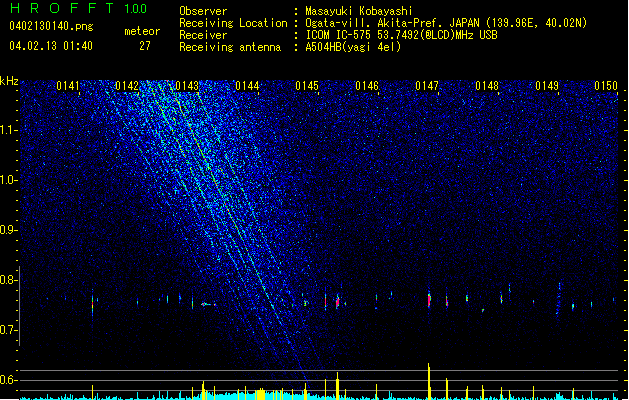Click the ICOM IC-575 receiver value
Viewport: 629px width, 400px height.
point(401,35)
